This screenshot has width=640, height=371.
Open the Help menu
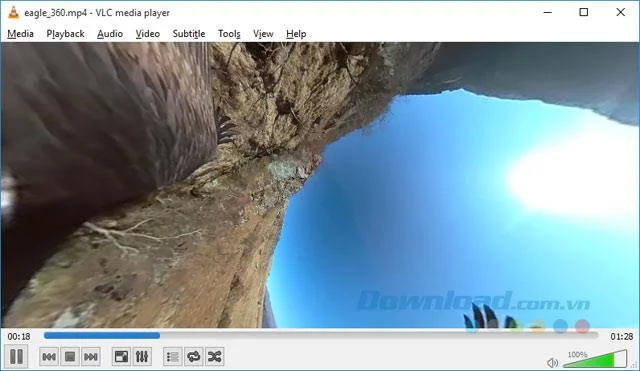(x=296, y=34)
